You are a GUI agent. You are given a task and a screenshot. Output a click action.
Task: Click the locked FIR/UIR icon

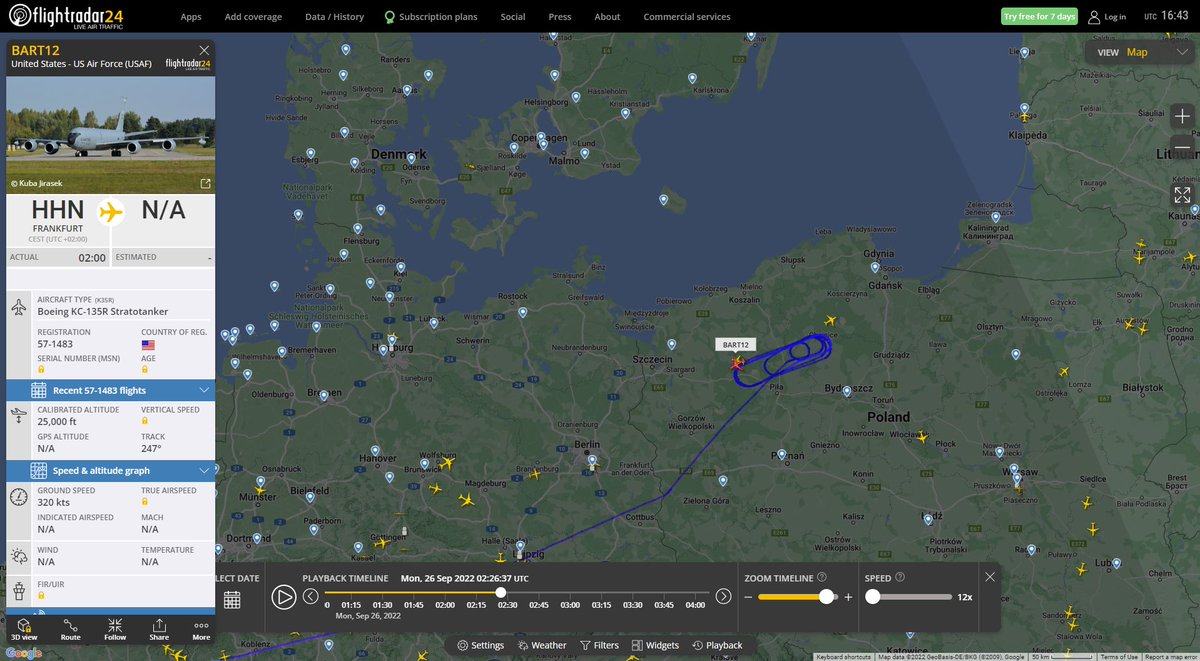click(x=42, y=594)
